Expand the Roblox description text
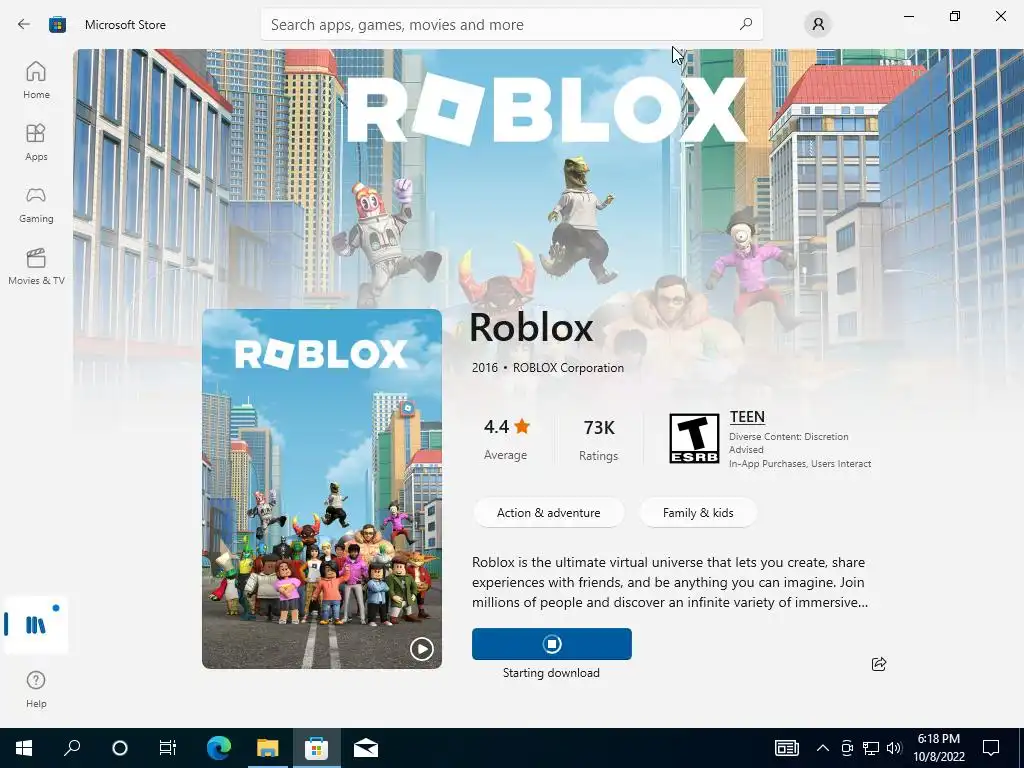Viewport: 1024px width, 768px height. pyautogui.click(x=670, y=582)
